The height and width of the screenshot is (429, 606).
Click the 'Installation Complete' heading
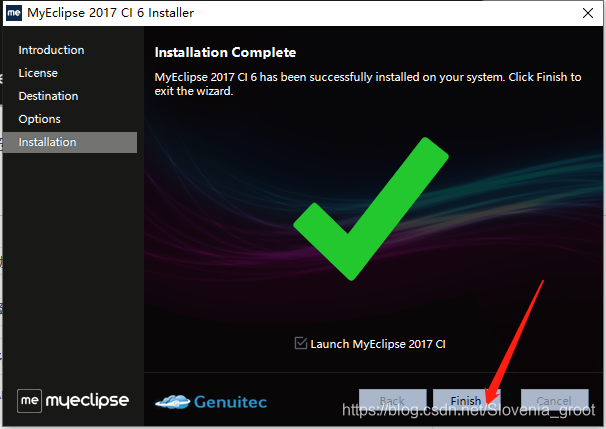[x=225, y=52]
